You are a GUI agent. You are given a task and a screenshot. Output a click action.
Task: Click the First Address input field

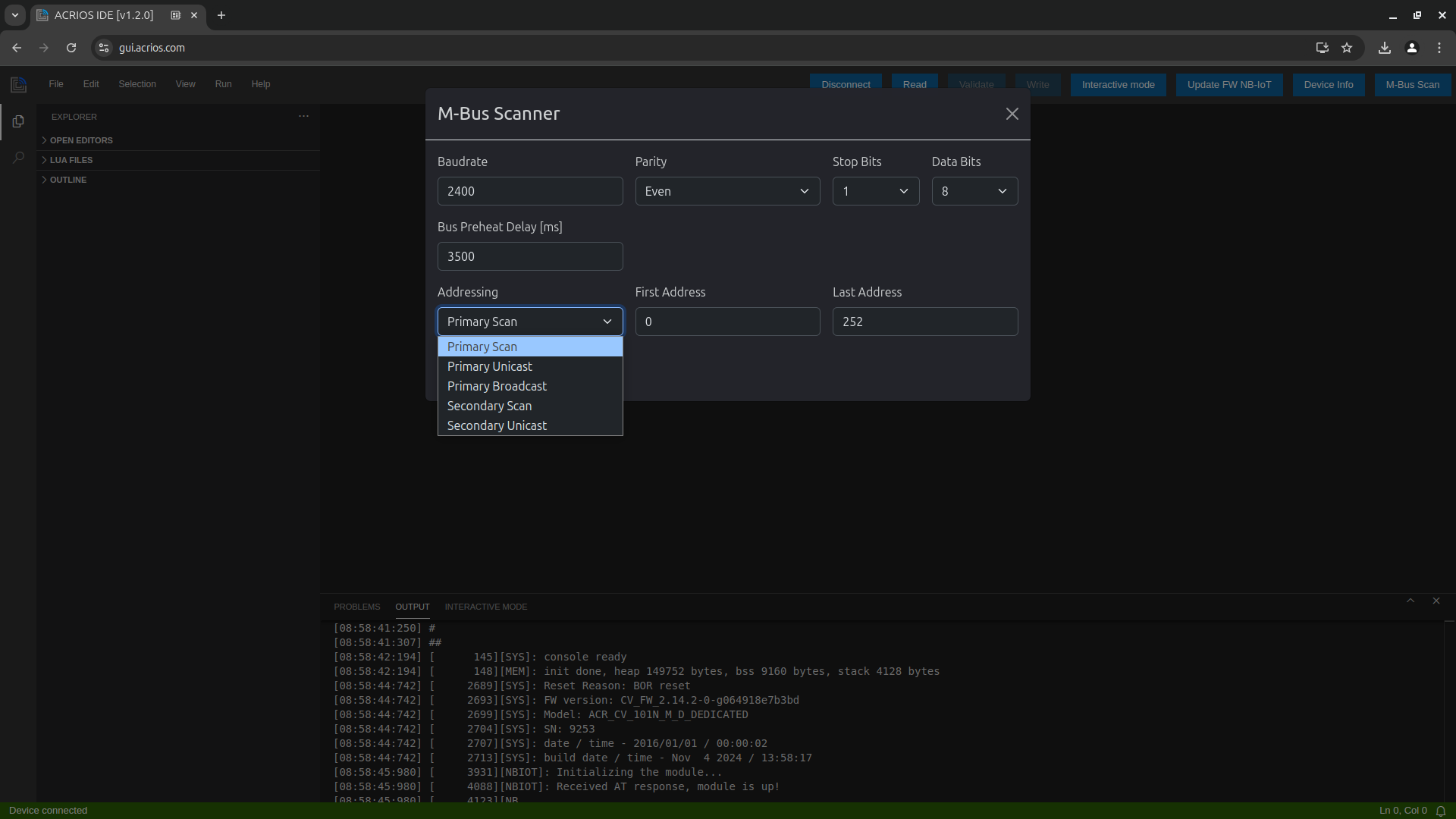[x=728, y=321]
